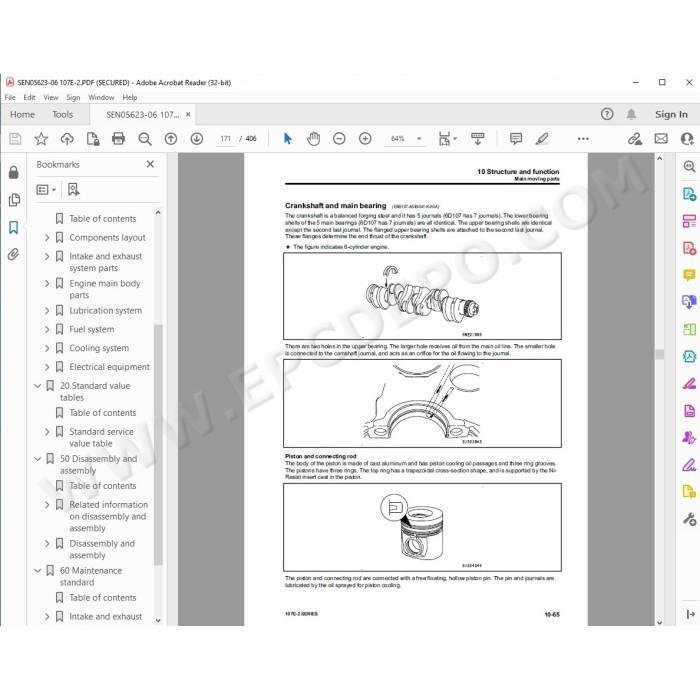The image size is (700, 700).
Task: Collapse the 50 Disassembly and assembly bookmark
Action: (x=38, y=458)
